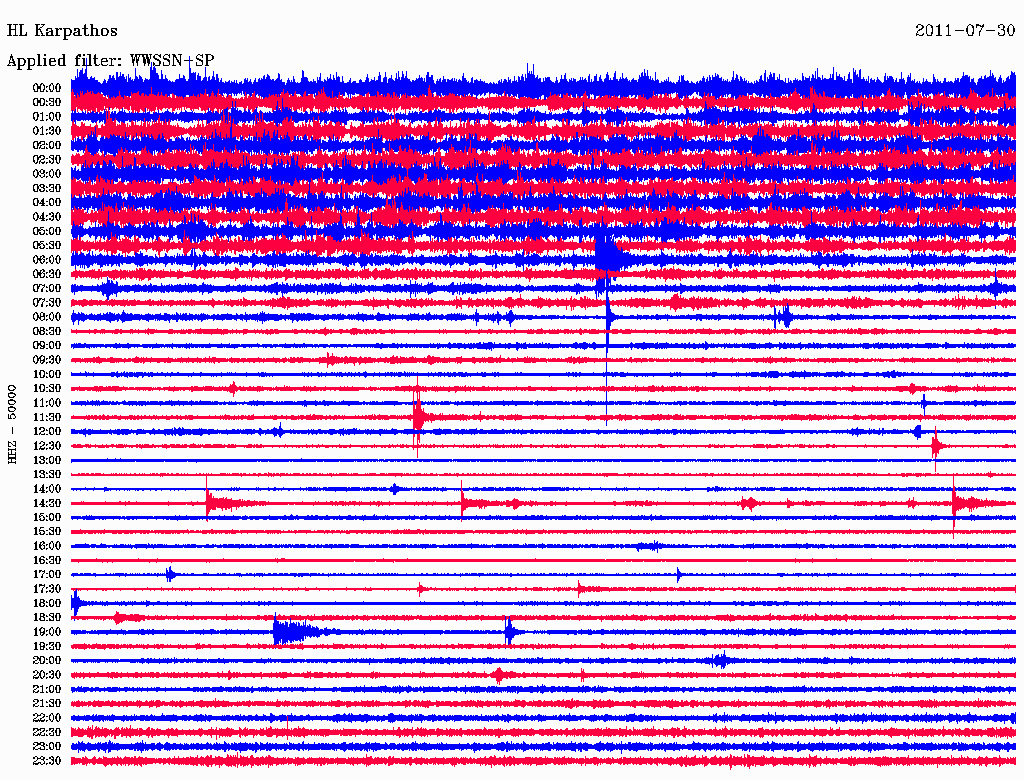Choose the 23:30 time label

coord(47,761)
